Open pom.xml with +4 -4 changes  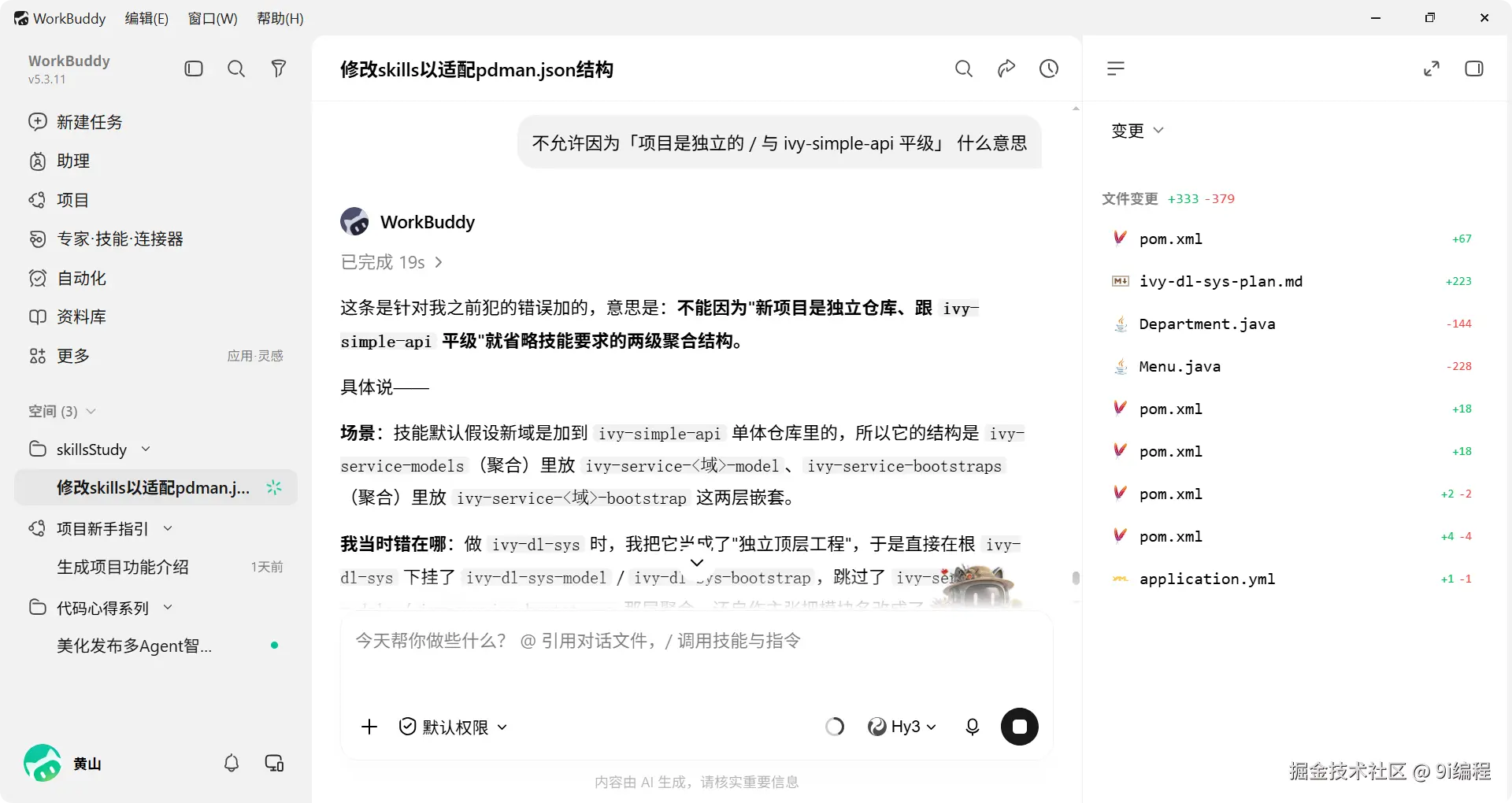tap(1291, 536)
